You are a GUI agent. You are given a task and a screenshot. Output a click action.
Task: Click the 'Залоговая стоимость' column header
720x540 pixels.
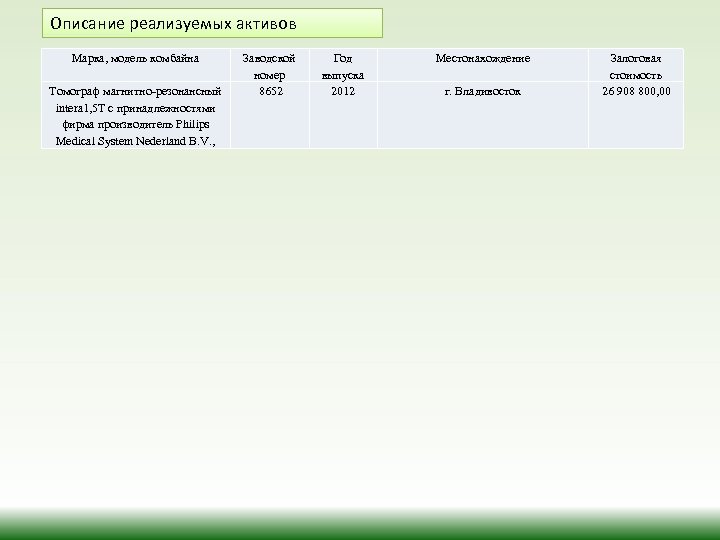click(636, 67)
